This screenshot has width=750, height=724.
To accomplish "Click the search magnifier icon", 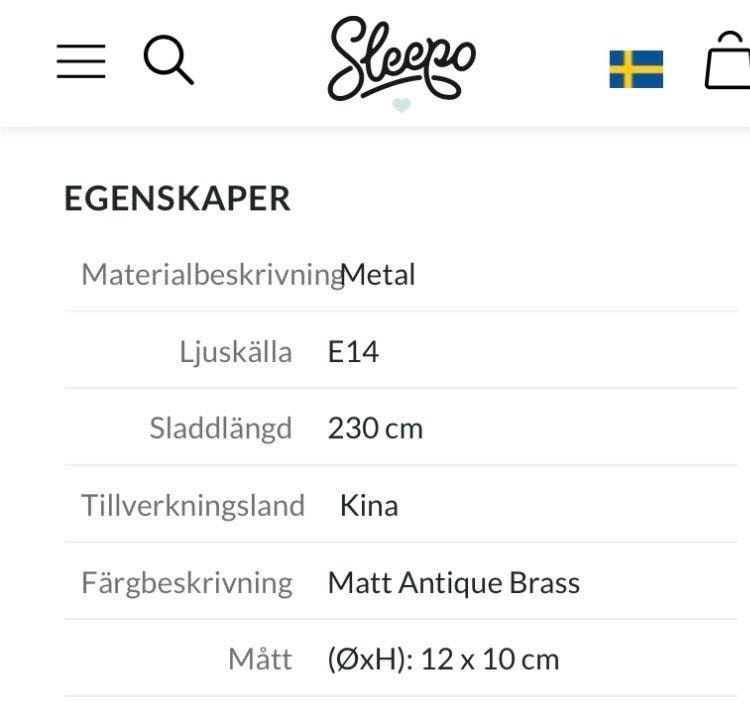I will pyautogui.click(x=168, y=59).
